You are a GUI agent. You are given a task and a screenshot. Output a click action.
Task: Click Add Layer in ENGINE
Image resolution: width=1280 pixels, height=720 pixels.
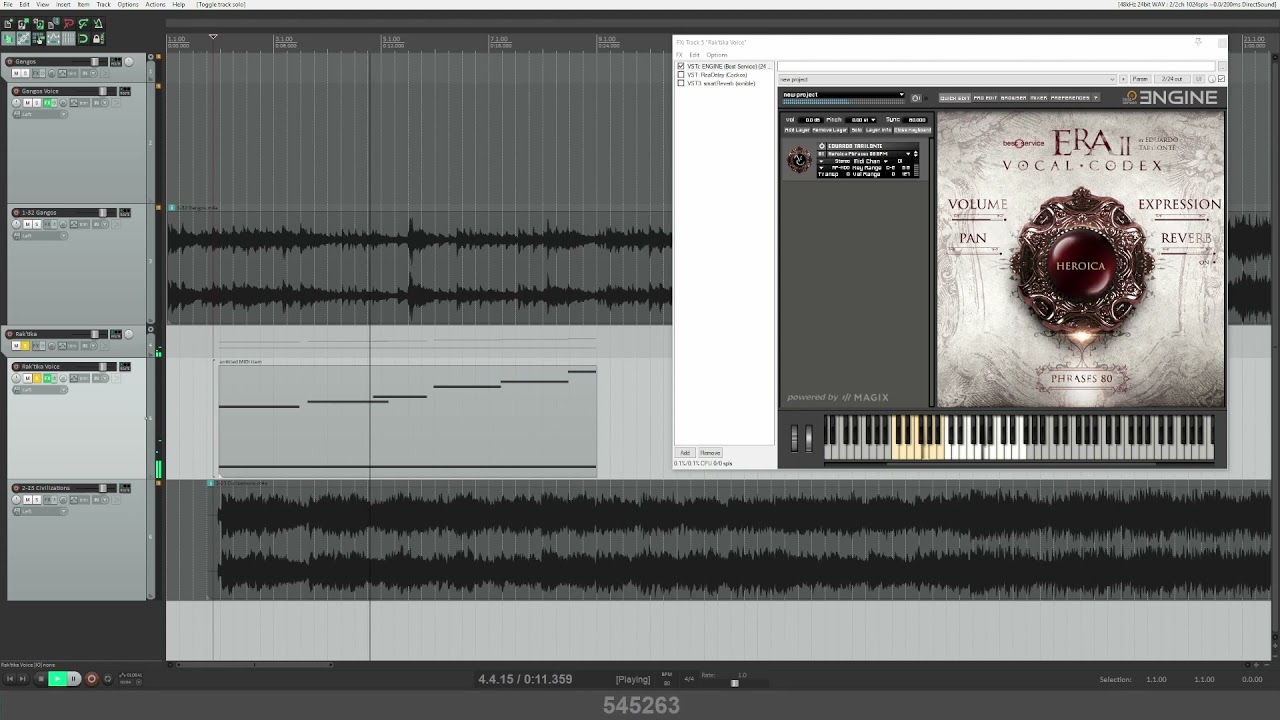click(x=797, y=130)
